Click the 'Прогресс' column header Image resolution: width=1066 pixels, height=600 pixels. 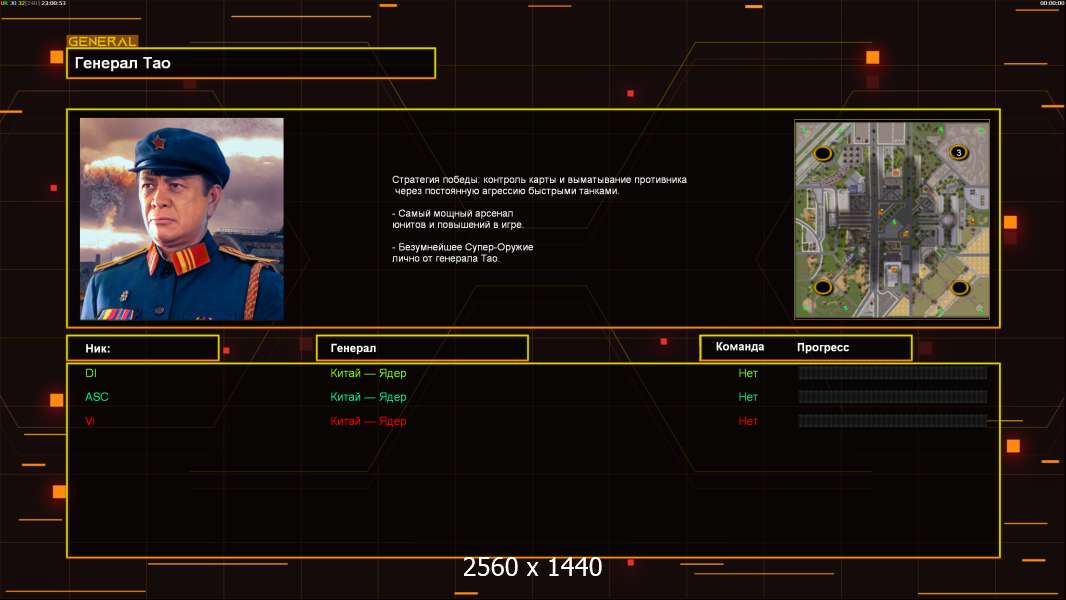coord(823,347)
